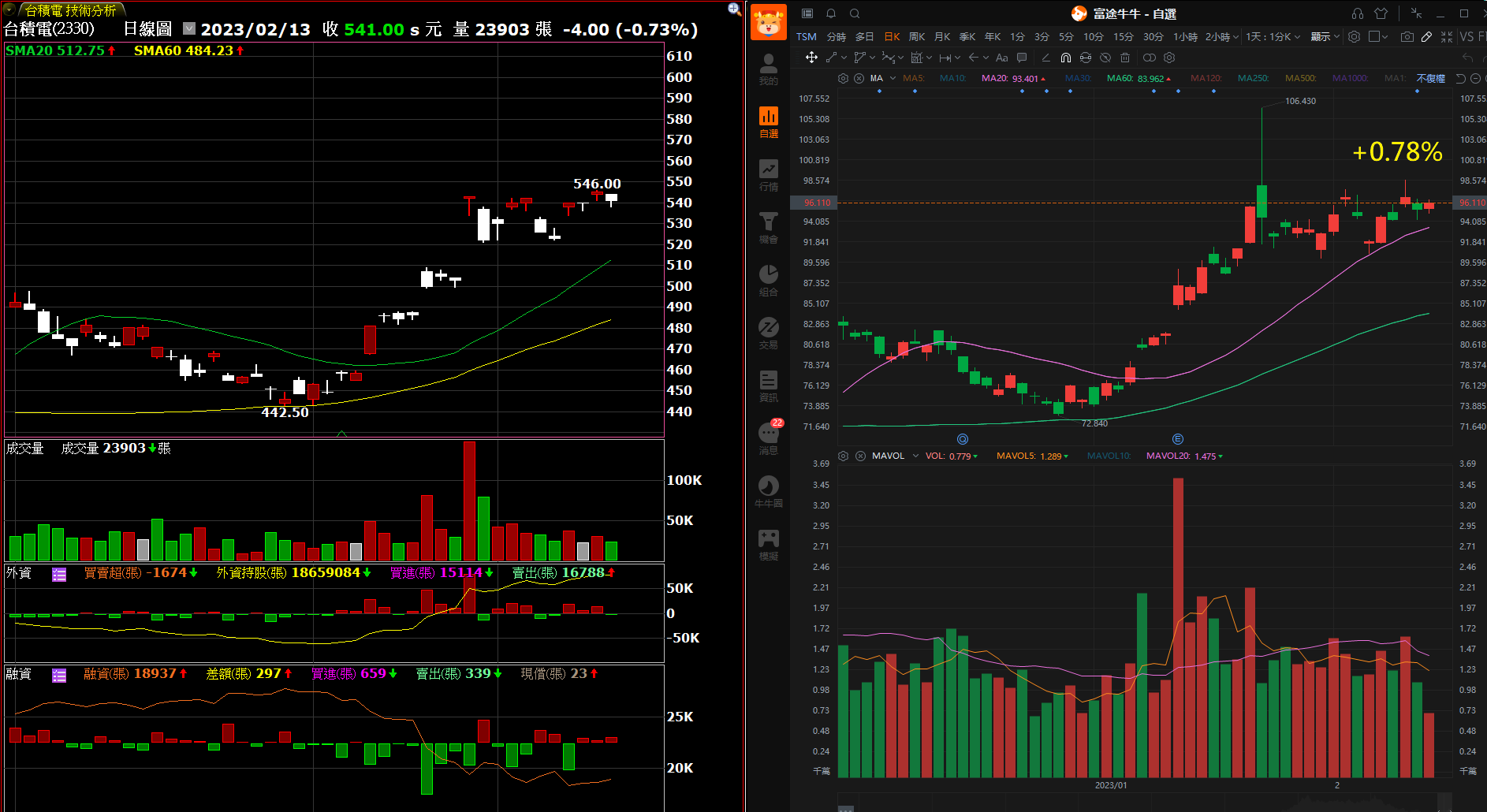Open 消息 messages with 22 badge
The height and width of the screenshot is (812, 1487).
pos(770,438)
